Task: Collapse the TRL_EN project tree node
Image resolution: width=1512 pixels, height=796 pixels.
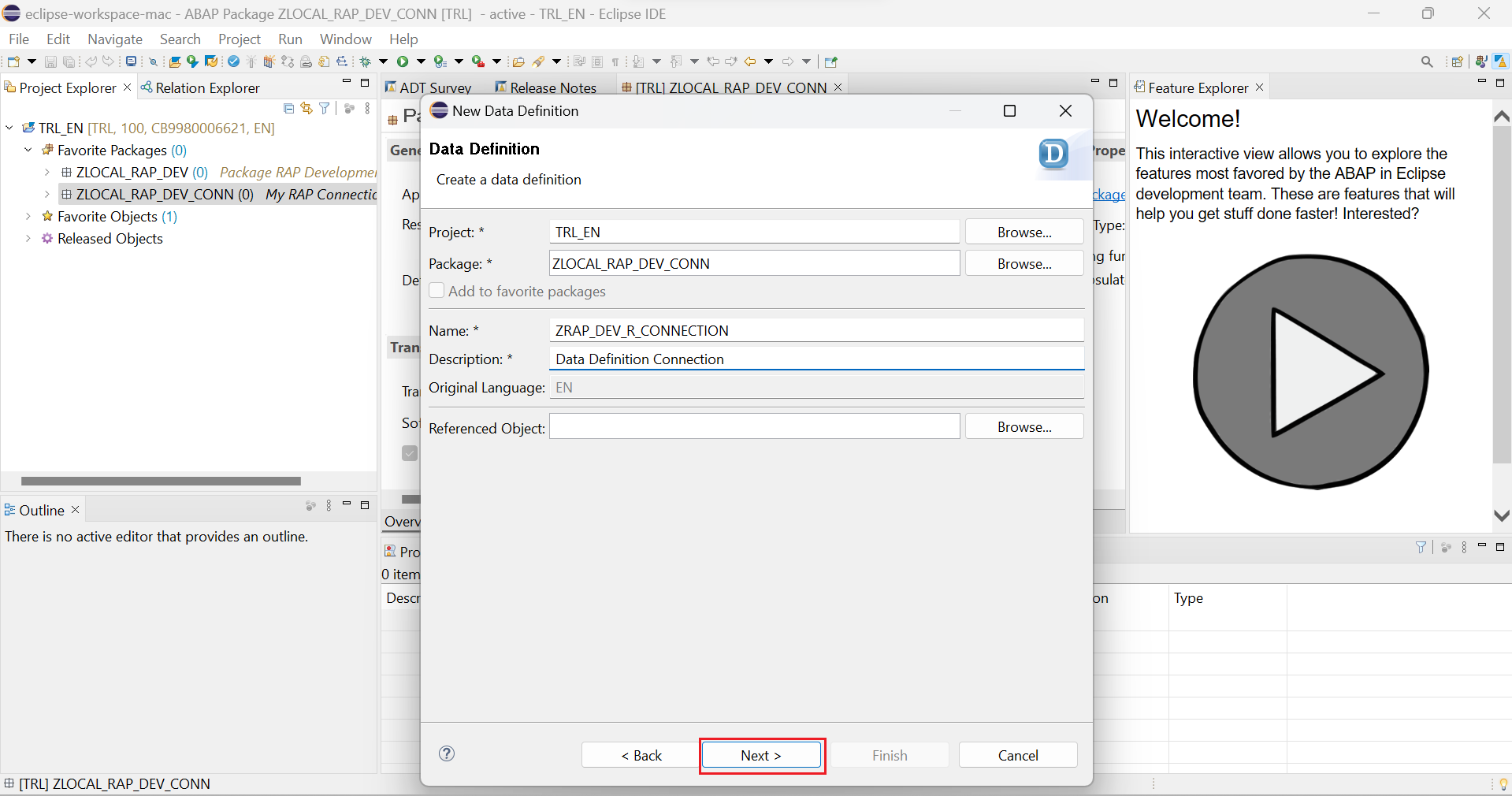Action: 9,128
